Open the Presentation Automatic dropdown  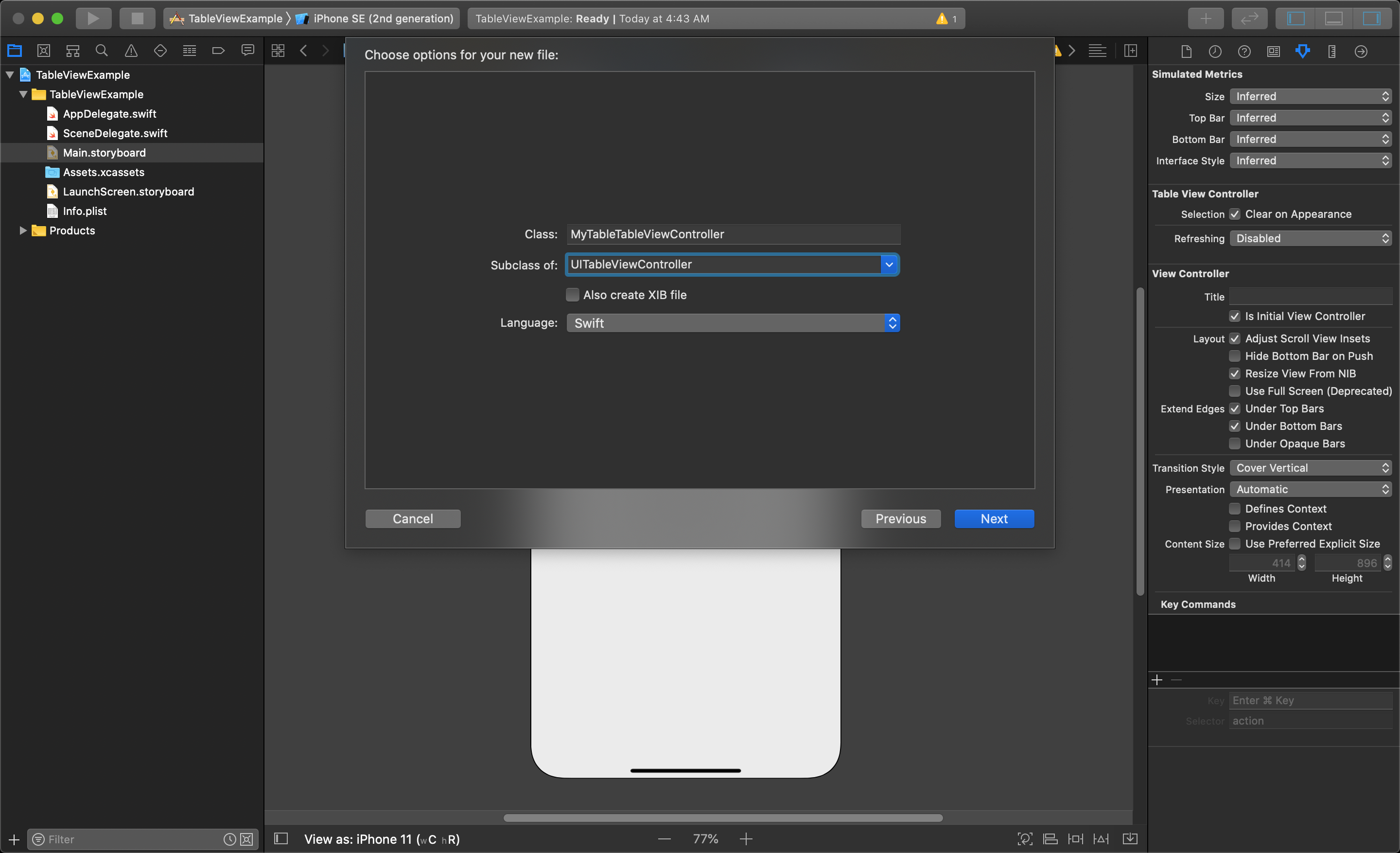point(1311,489)
